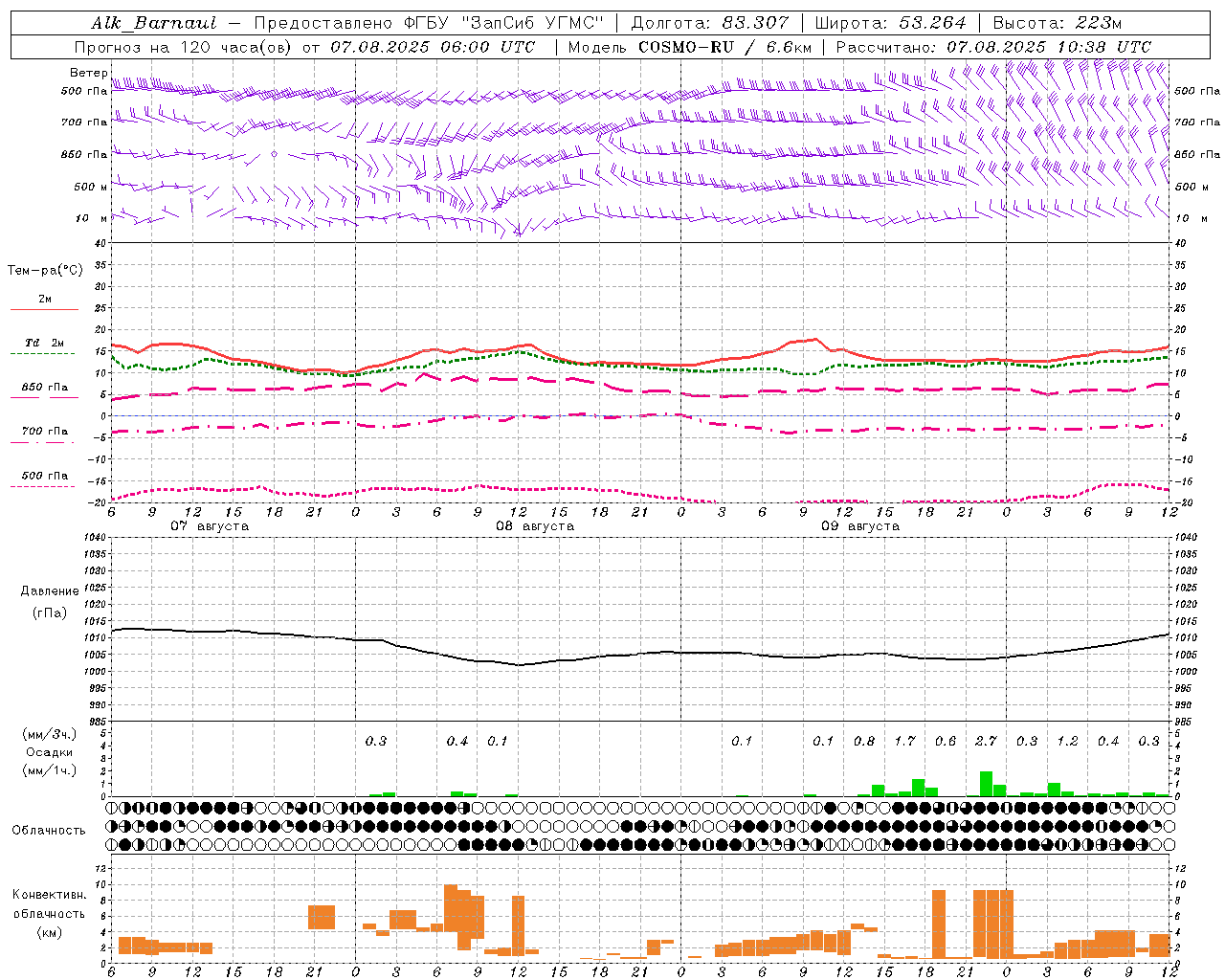
Task: Click the 09 августа date label
Action: tap(860, 526)
